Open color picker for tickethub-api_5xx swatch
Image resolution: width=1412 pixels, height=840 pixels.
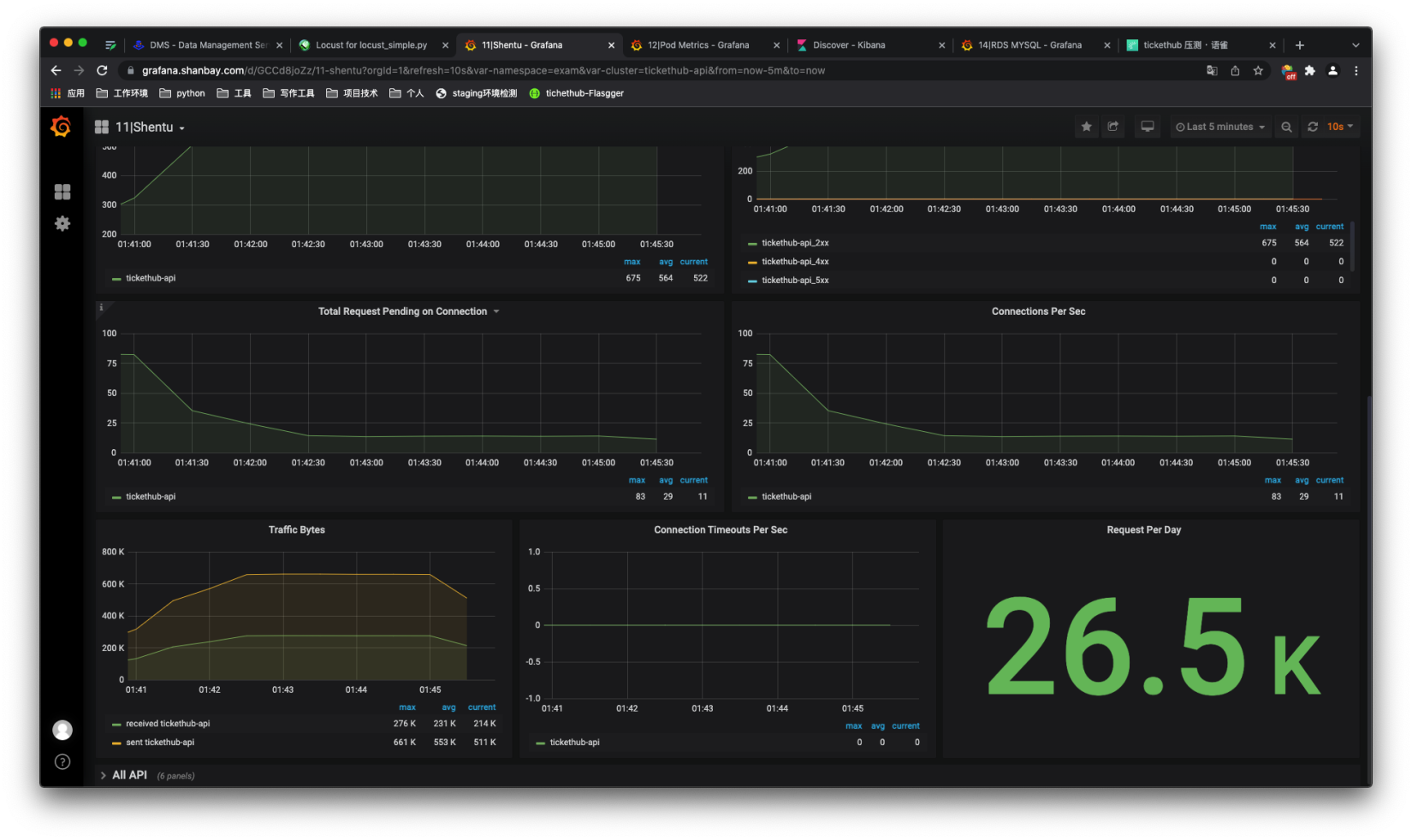tap(752, 281)
